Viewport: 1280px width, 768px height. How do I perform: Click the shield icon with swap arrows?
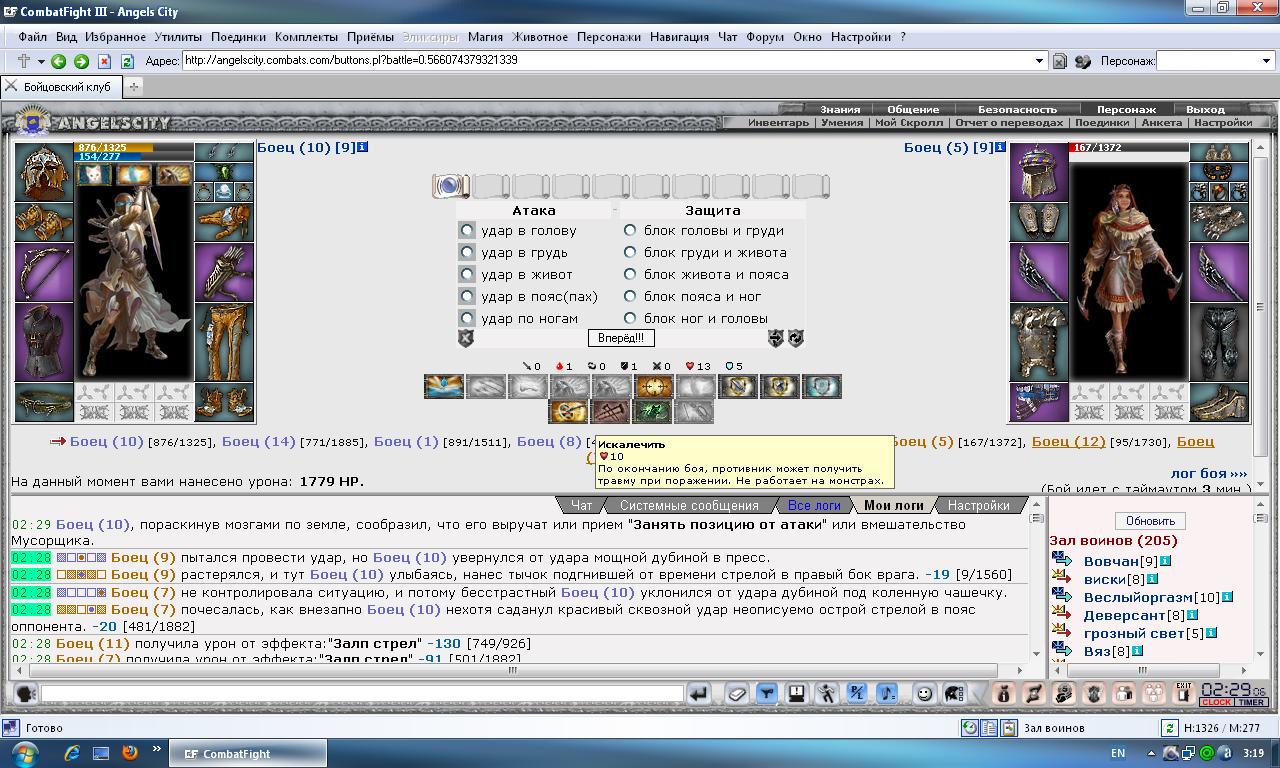click(x=776, y=338)
